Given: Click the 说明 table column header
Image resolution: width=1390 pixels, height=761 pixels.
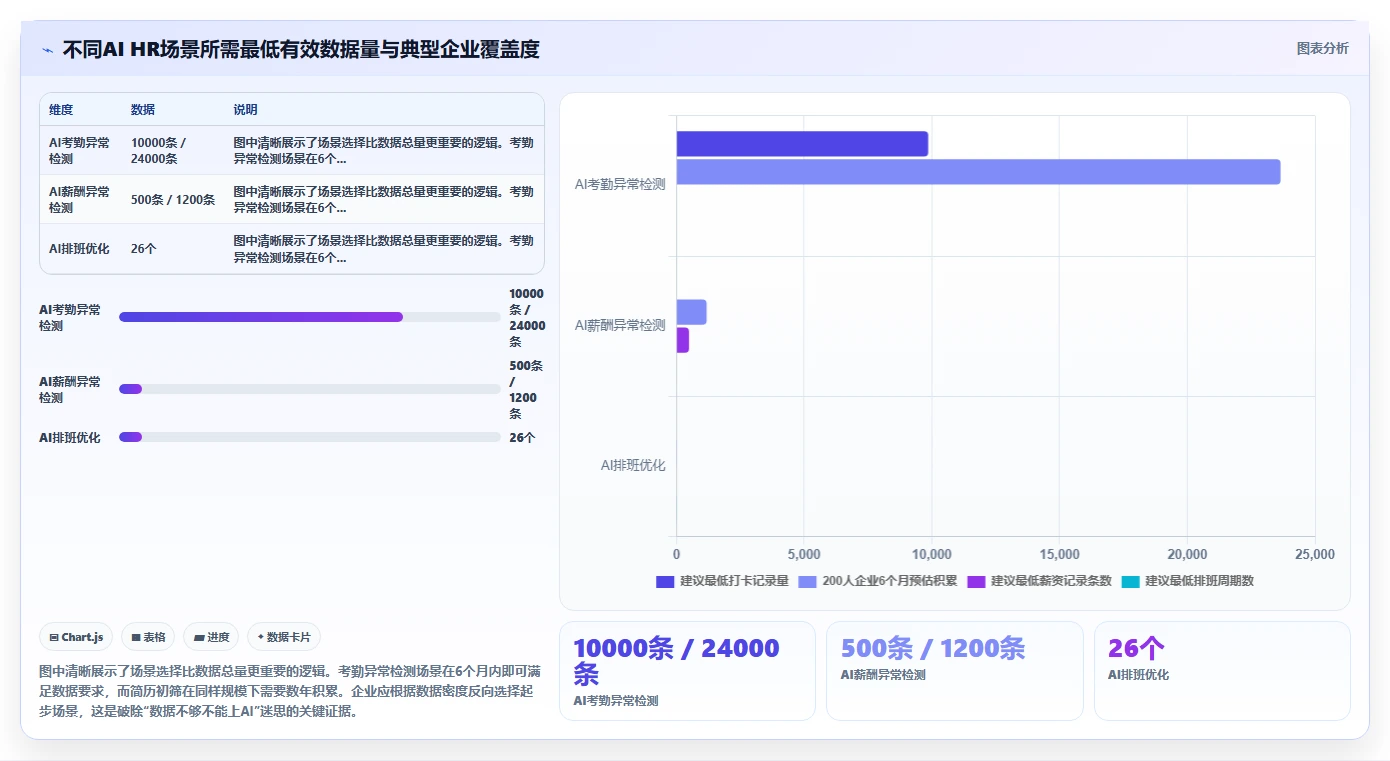Looking at the screenshot, I should 245,109.
